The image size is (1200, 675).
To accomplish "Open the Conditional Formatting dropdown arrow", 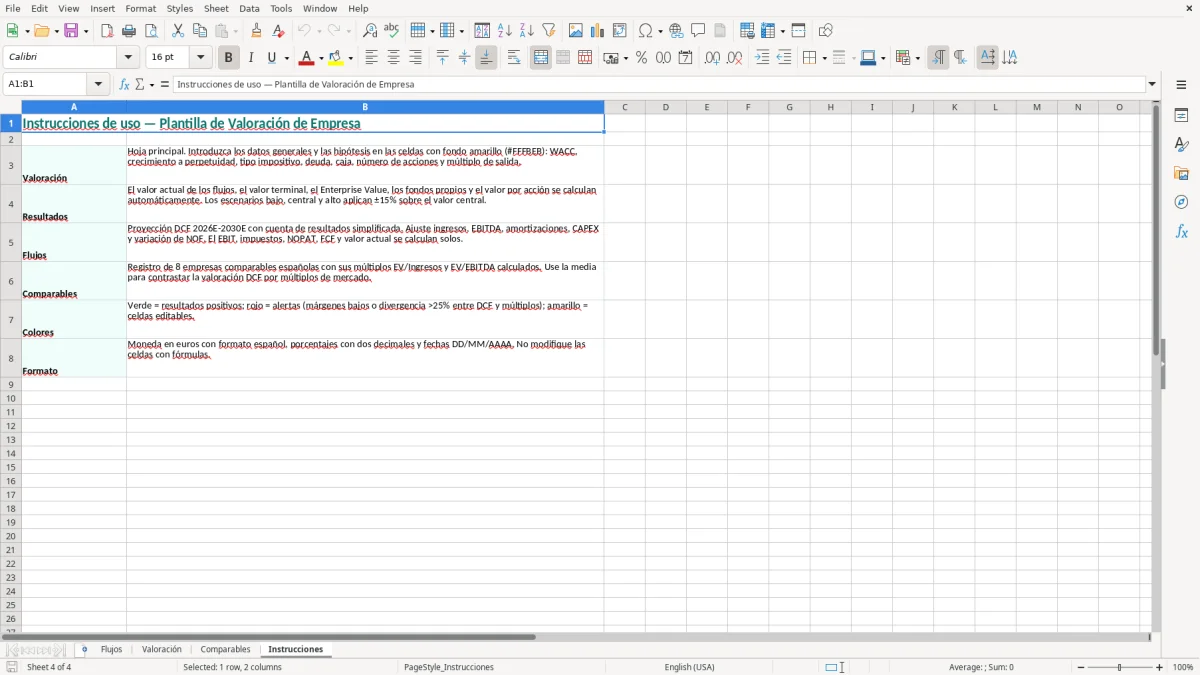I will pyautogui.click(x=917, y=58).
